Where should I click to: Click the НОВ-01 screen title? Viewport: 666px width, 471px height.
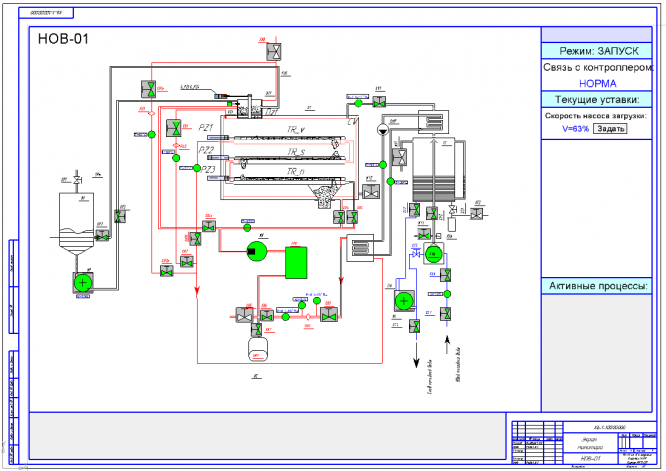(63, 39)
